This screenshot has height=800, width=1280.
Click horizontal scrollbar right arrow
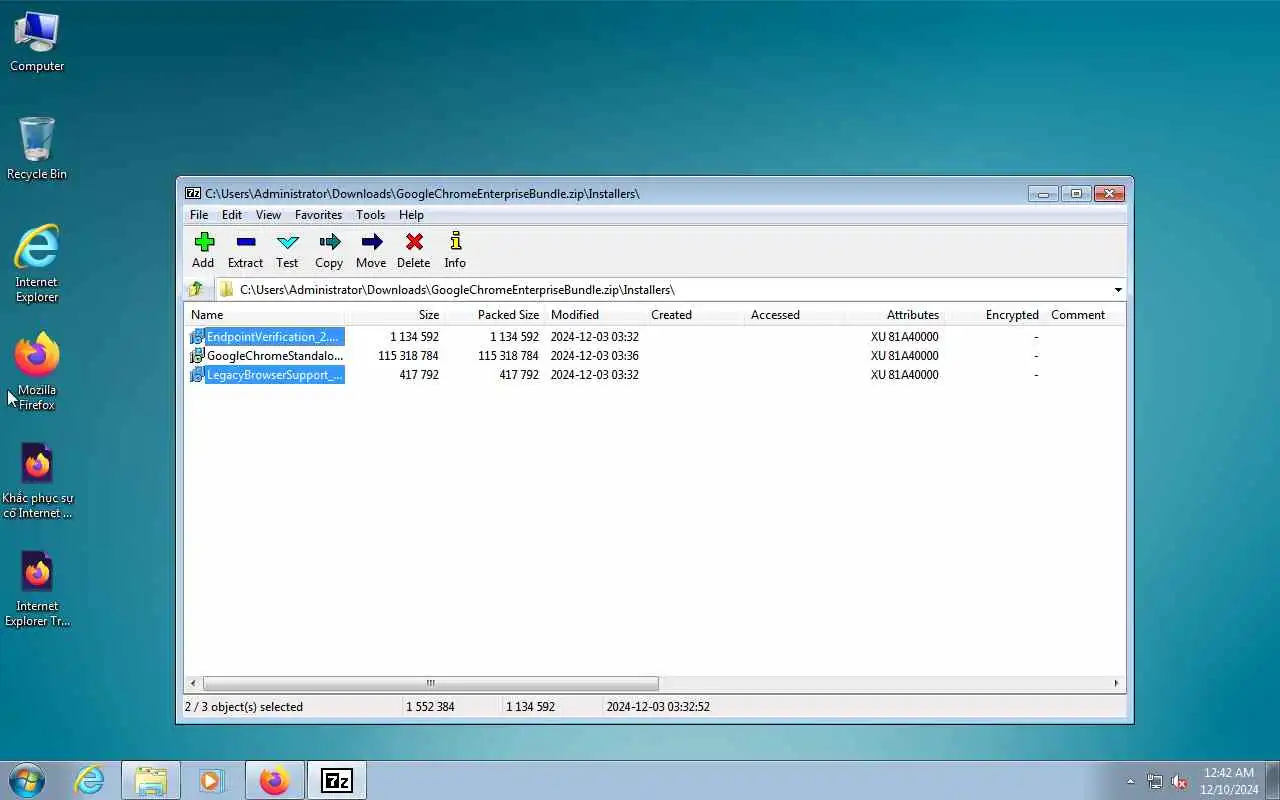click(x=1116, y=684)
